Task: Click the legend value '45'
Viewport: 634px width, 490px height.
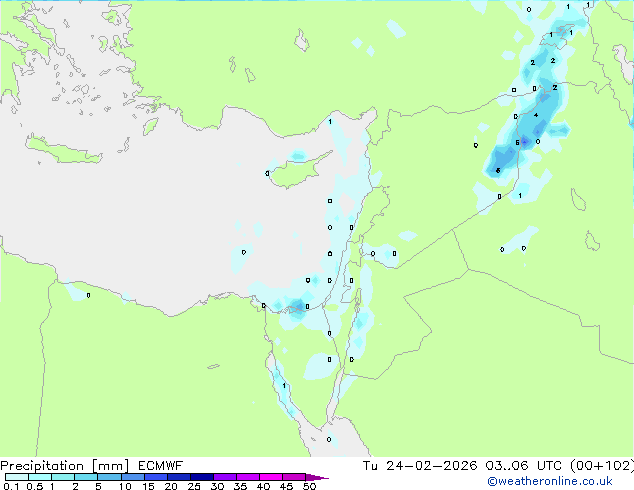Action: 287,486
